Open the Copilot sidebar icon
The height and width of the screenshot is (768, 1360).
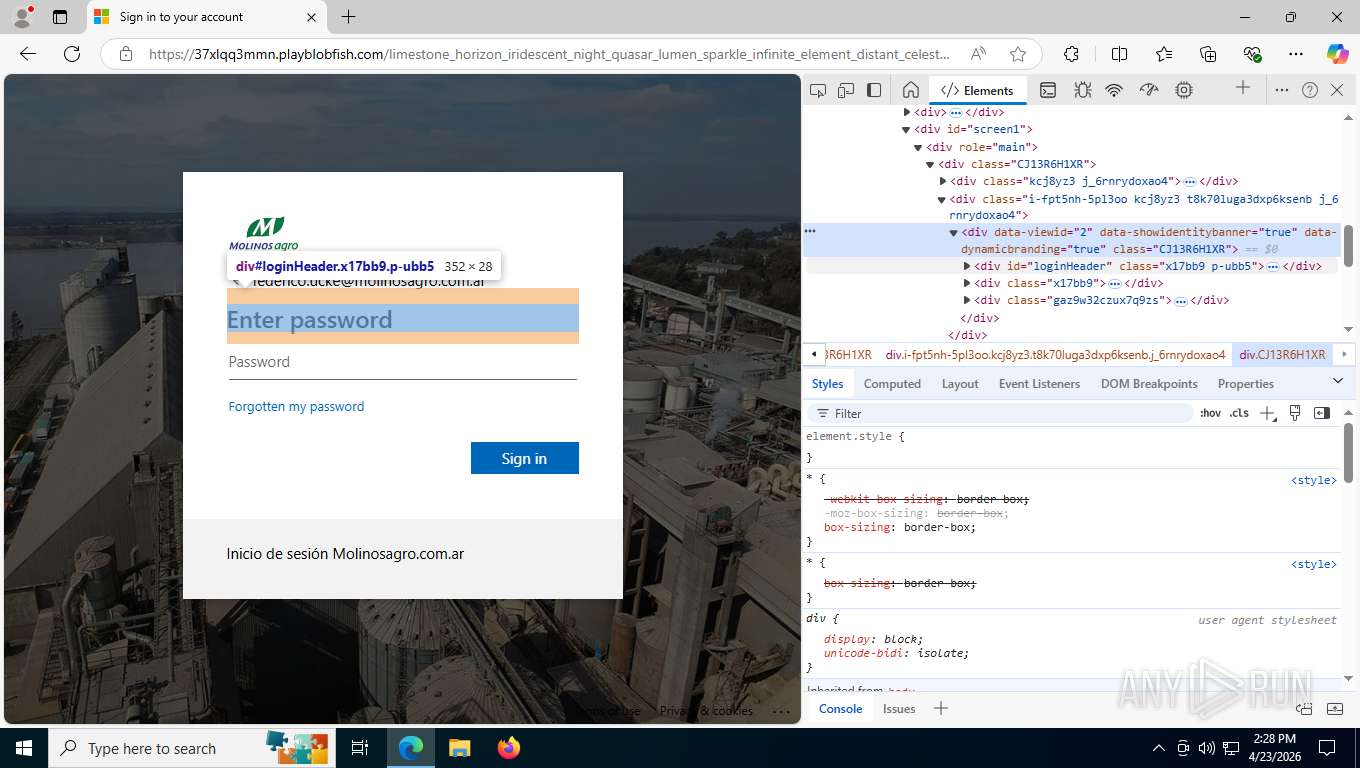pyautogui.click(x=1337, y=54)
